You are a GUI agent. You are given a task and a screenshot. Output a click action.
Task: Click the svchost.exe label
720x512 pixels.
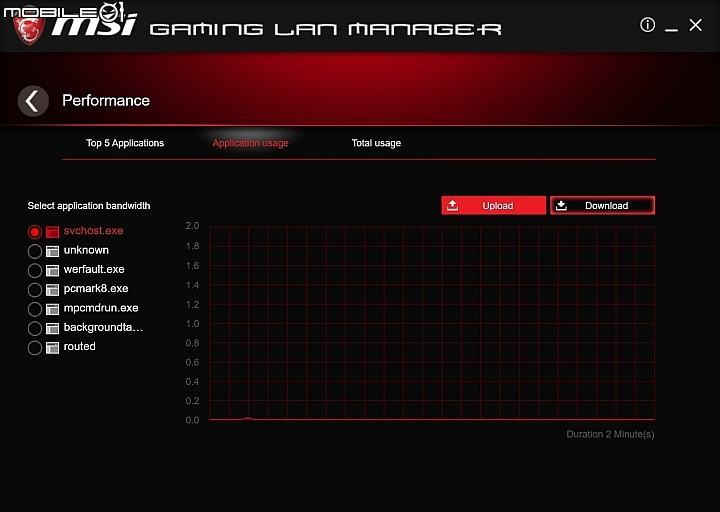[93, 231]
